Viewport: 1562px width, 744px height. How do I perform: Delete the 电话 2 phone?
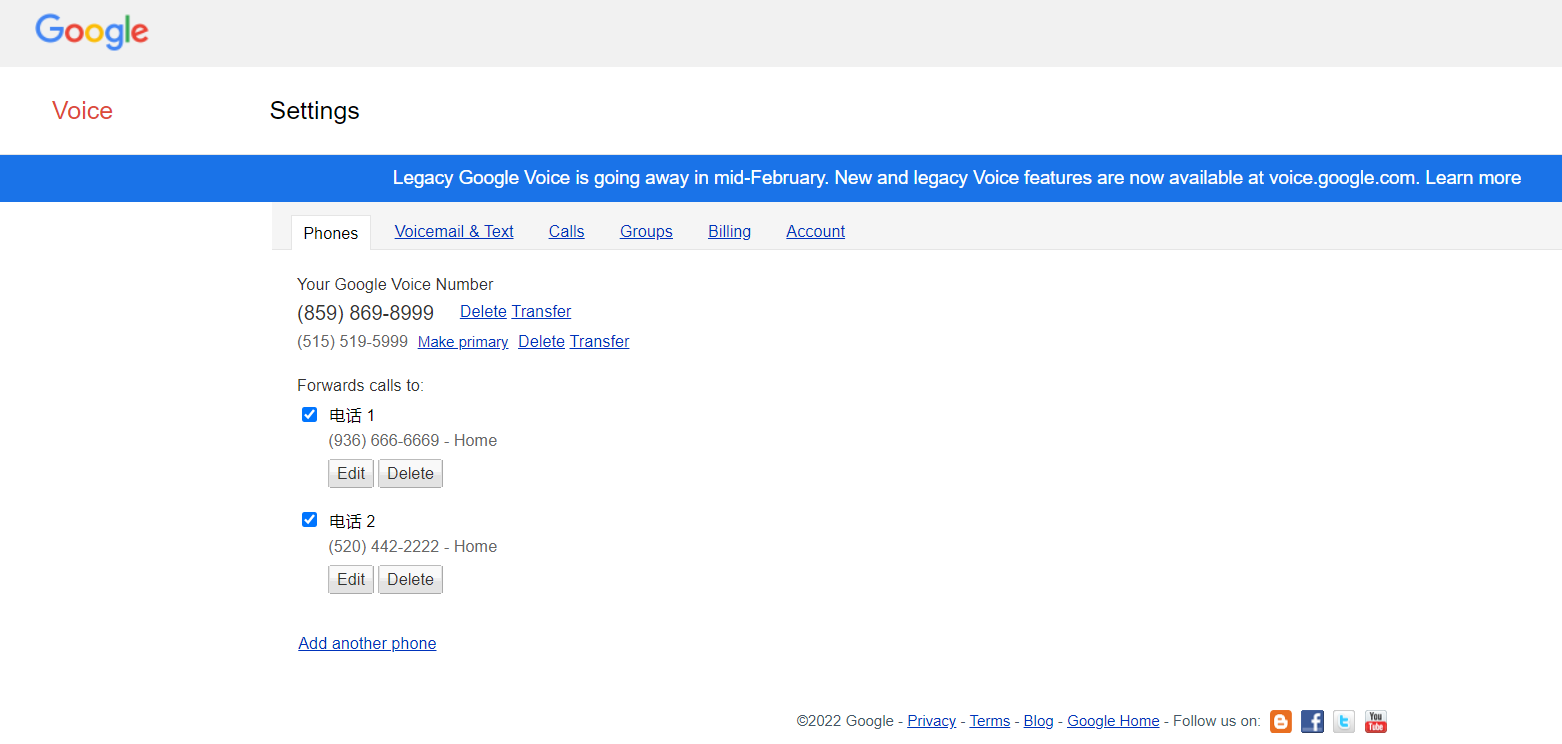(410, 580)
